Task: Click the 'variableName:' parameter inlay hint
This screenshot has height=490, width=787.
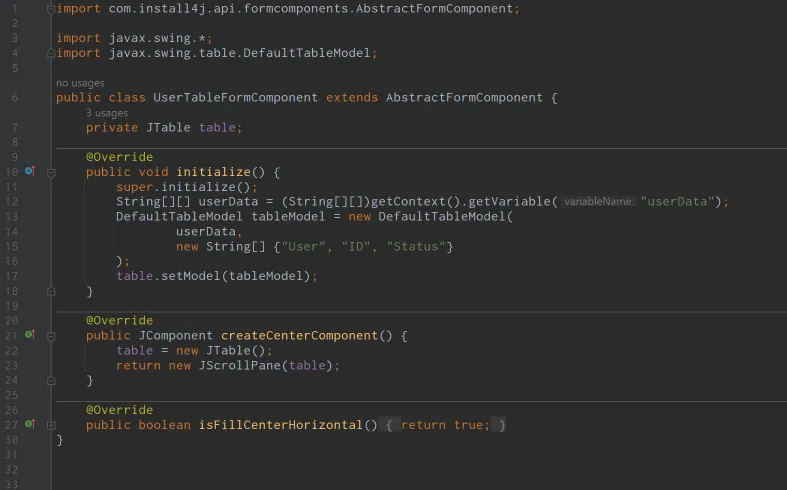Action: point(598,202)
